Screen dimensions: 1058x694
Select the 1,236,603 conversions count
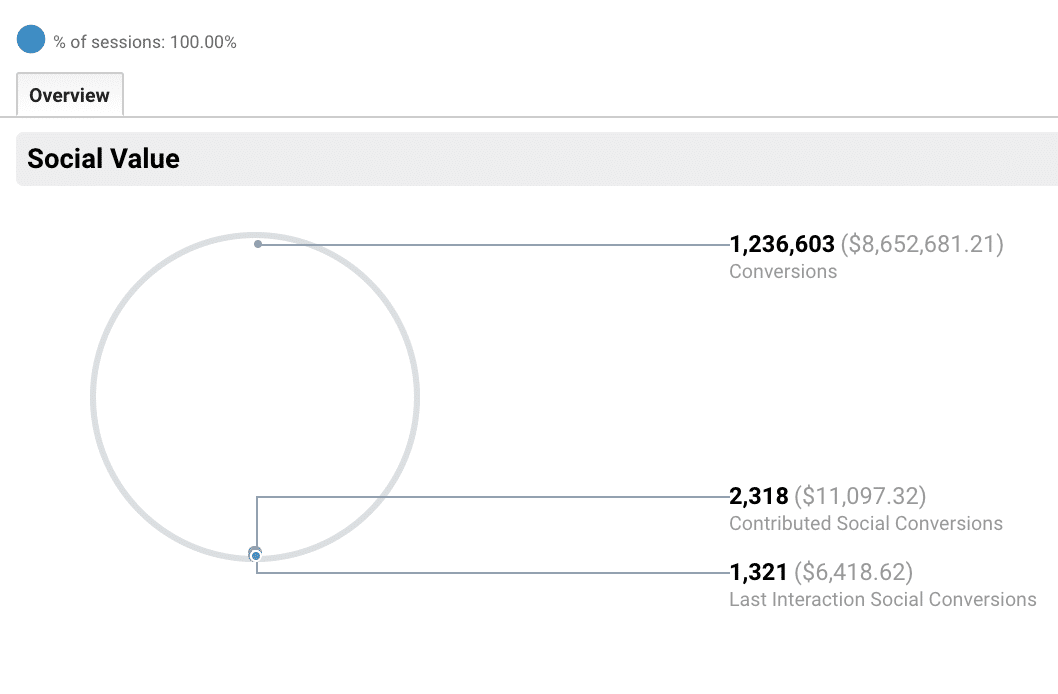pos(782,244)
